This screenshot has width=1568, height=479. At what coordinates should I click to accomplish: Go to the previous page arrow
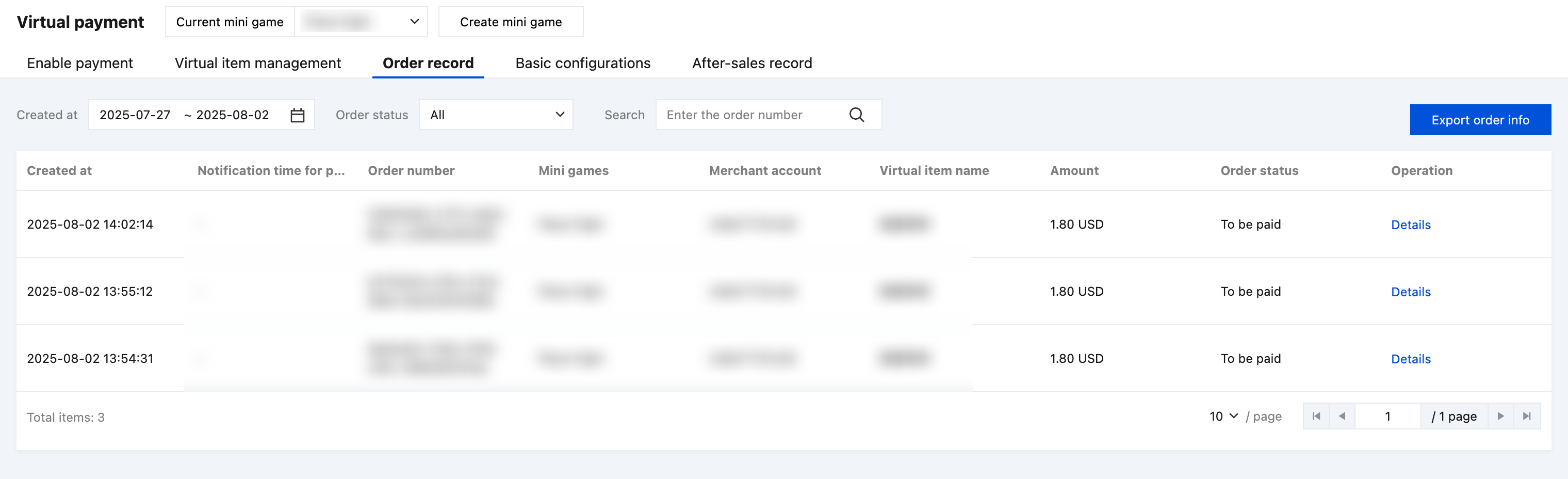pos(1342,416)
